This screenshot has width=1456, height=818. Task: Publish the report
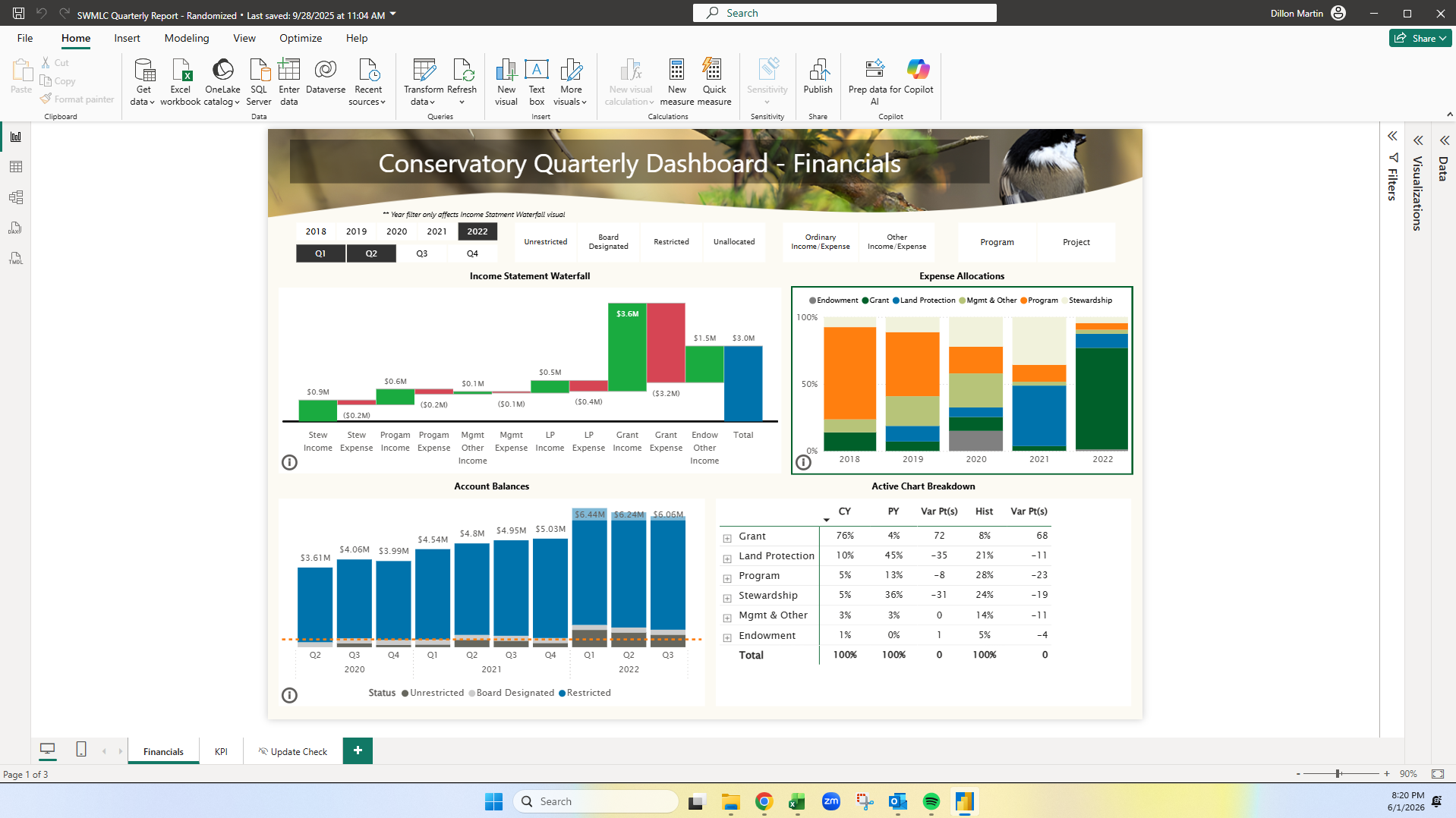(x=818, y=77)
